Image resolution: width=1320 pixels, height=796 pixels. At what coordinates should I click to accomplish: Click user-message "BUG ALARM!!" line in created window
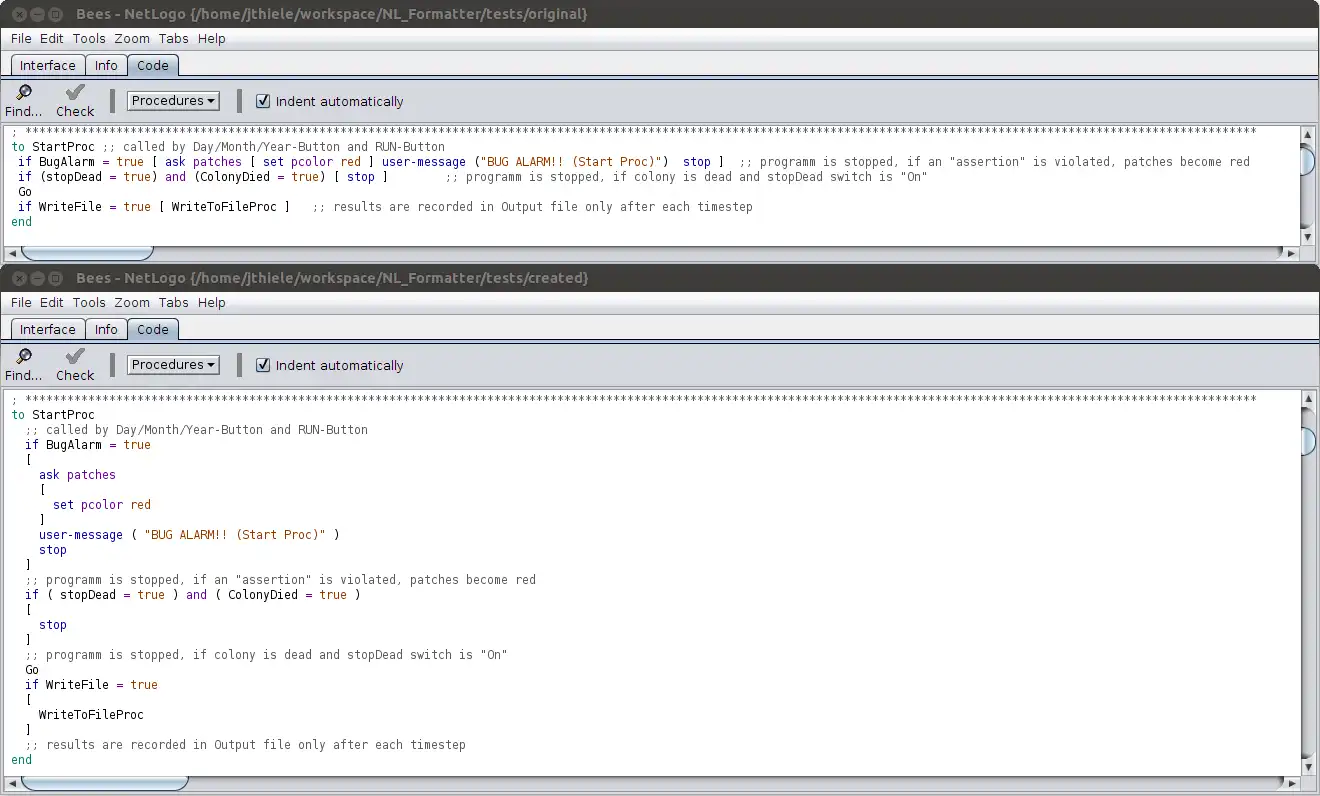[189, 535]
